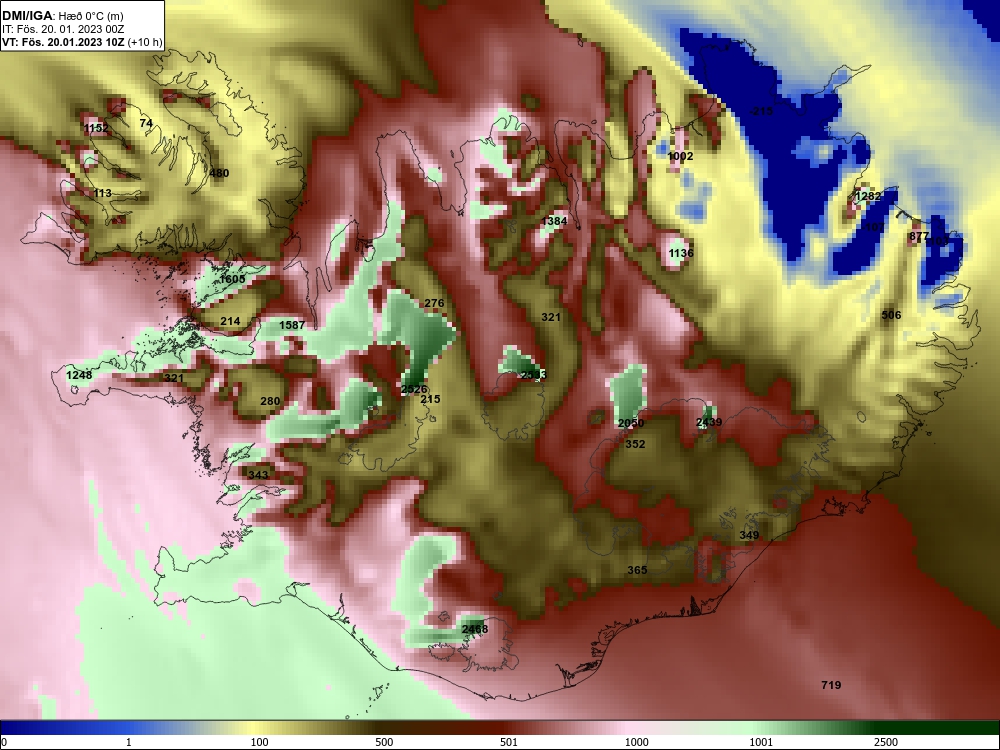The width and height of the screenshot is (1000, 750).
Task: Click the map value 2439
Action: (x=709, y=422)
